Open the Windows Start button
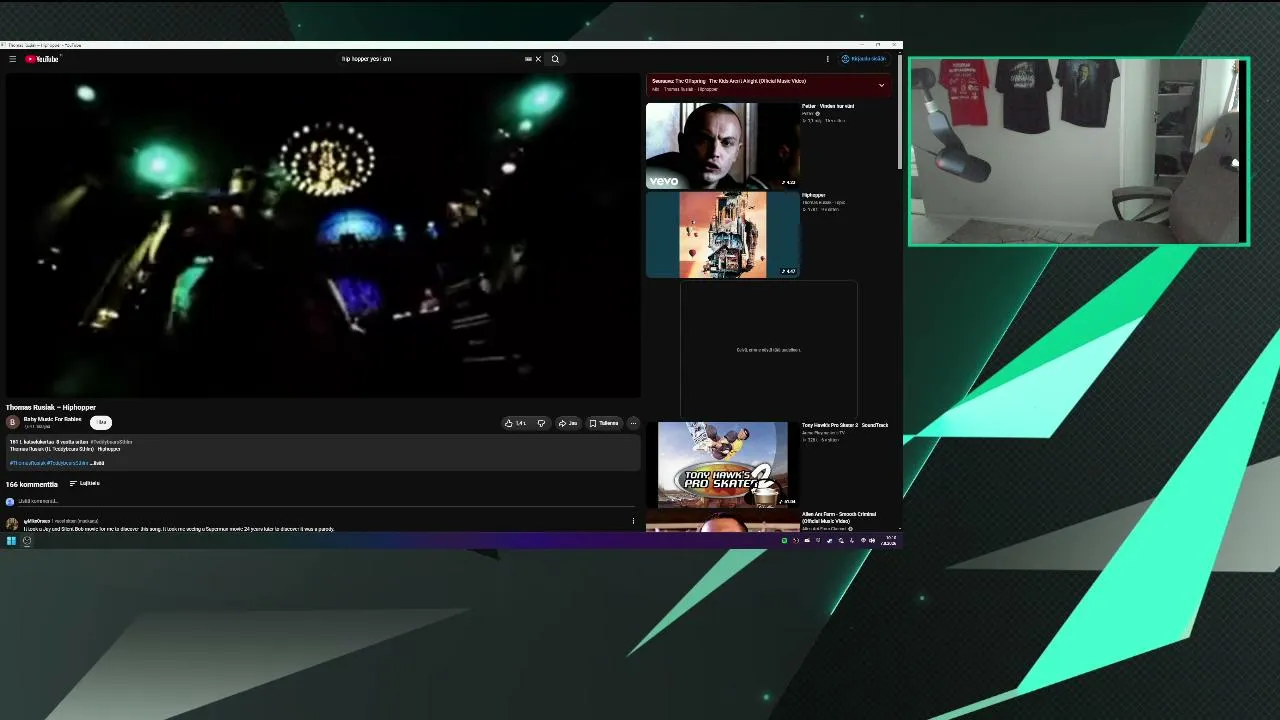 click(11, 541)
